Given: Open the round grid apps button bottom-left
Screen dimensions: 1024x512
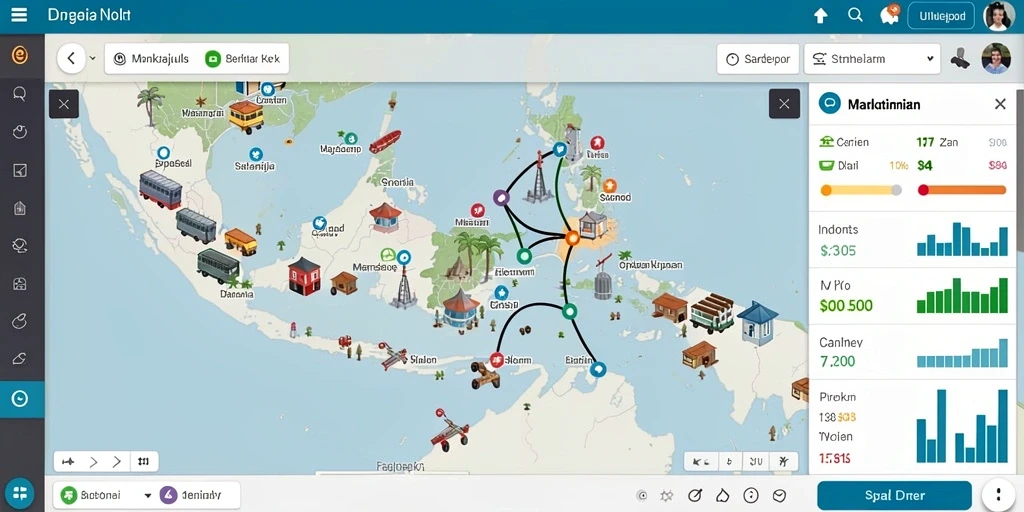Looking at the screenshot, I should pyautogui.click(x=19, y=493).
